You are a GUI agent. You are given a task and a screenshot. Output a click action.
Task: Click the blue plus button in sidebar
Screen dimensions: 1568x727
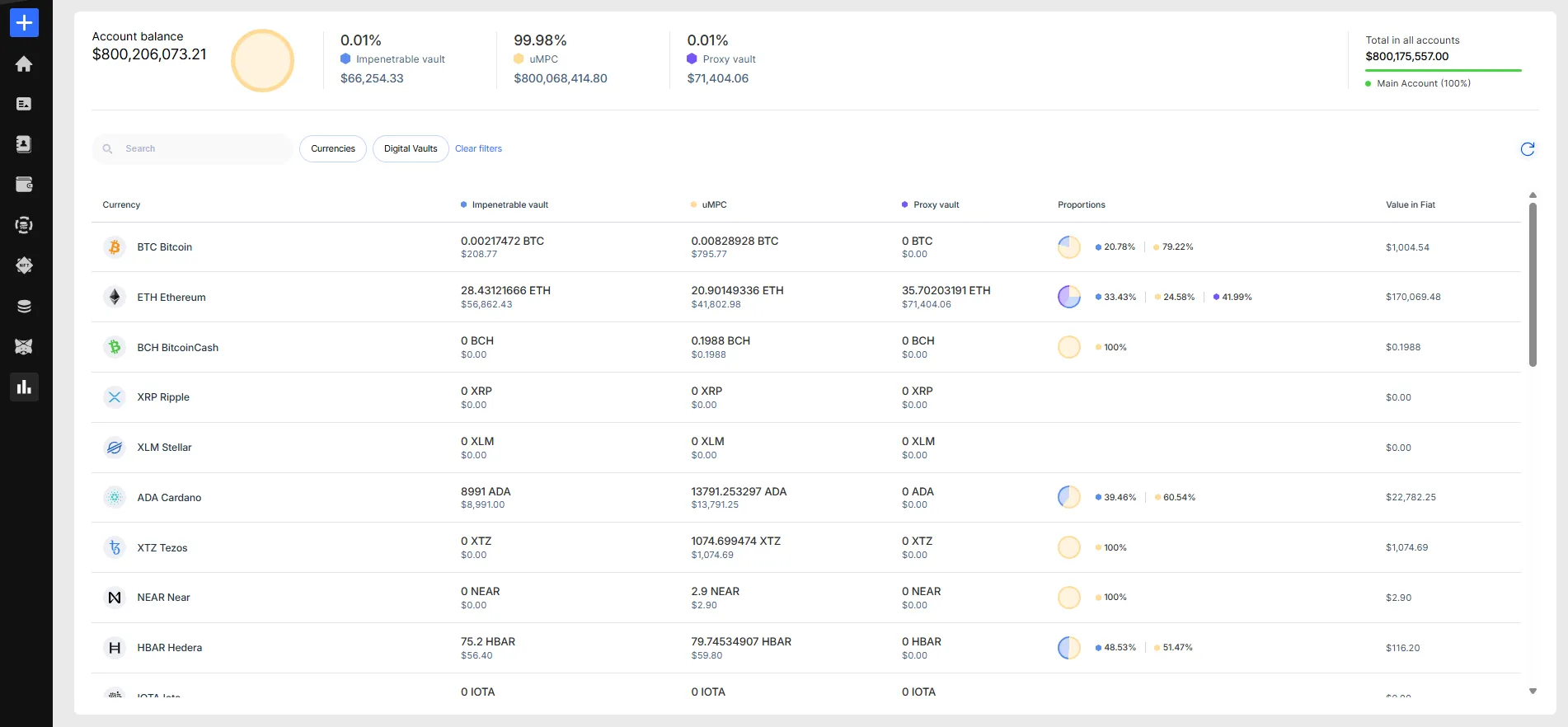coord(24,23)
